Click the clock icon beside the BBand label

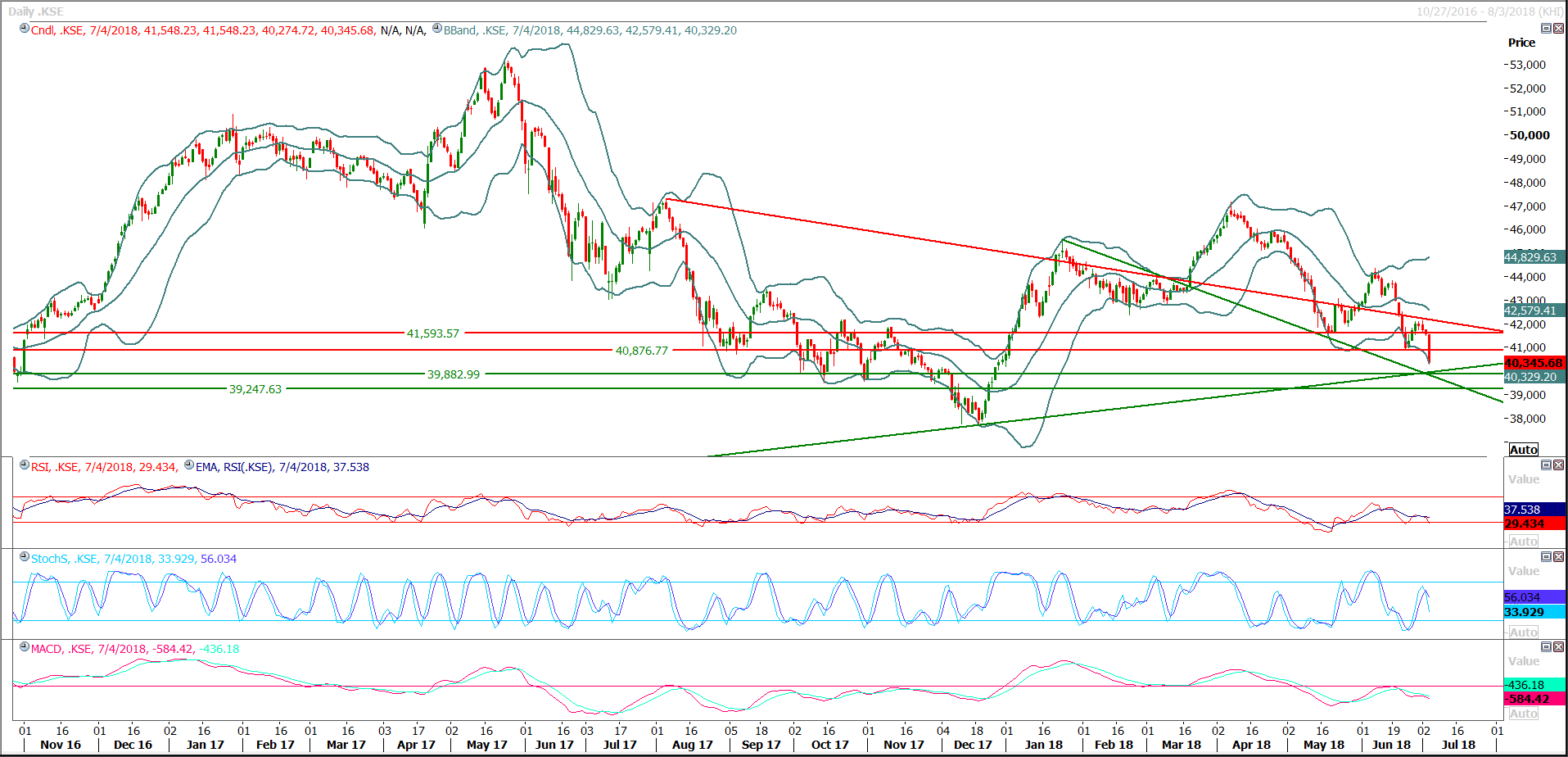437,29
